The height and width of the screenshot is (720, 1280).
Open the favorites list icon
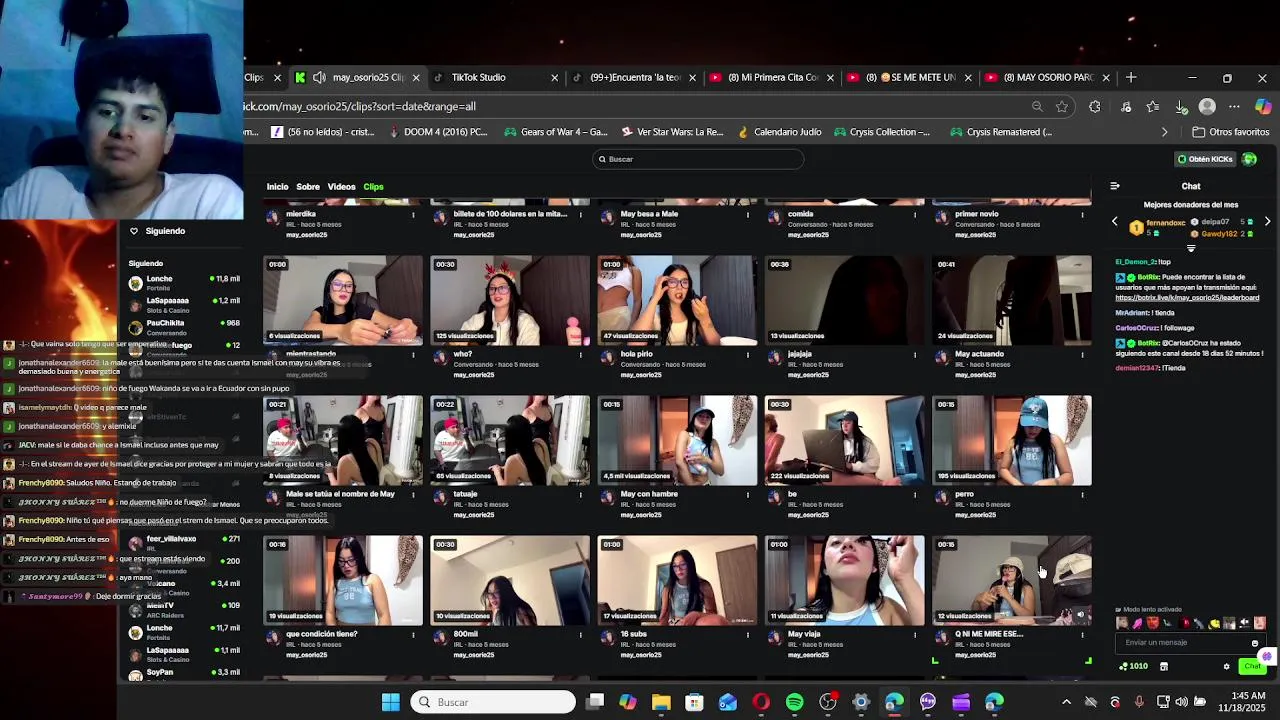coord(1153,107)
